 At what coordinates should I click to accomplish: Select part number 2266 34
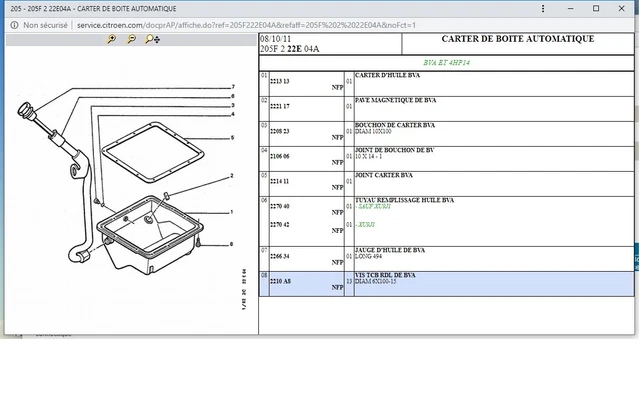(x=280, y=256)
